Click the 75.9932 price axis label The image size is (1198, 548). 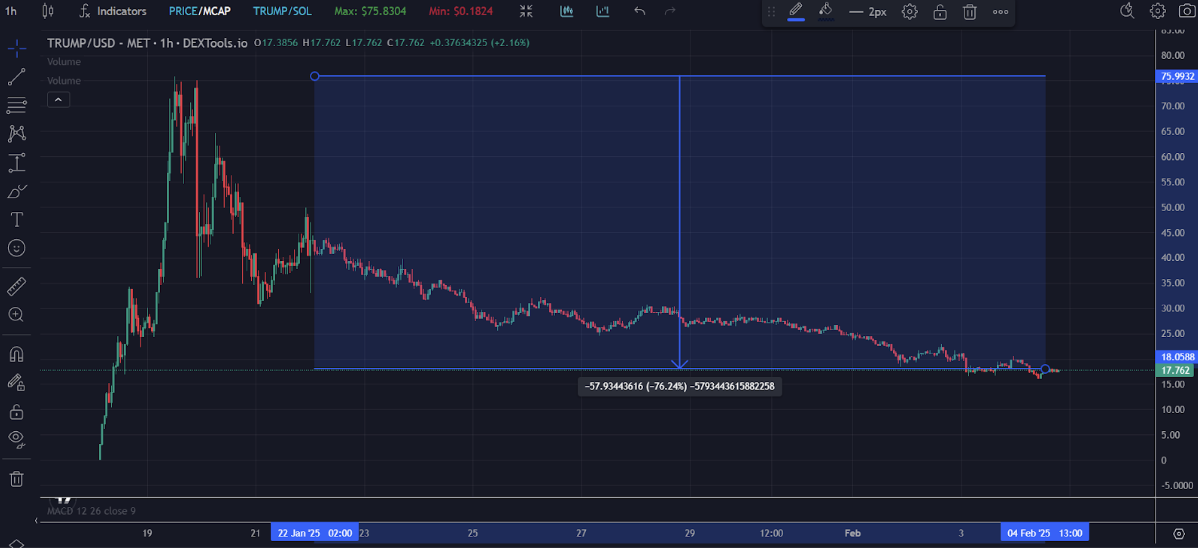(1176, 76)
